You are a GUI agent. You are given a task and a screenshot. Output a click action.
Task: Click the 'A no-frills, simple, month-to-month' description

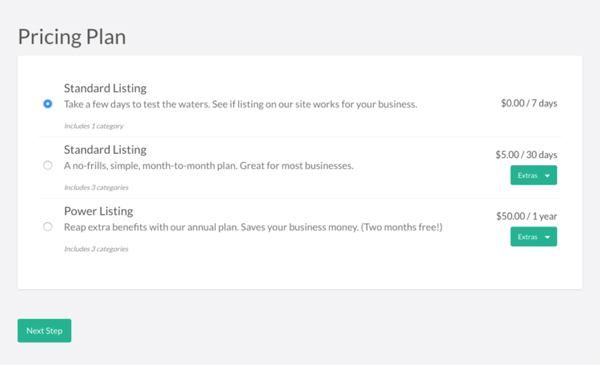[x=209, y=166]
